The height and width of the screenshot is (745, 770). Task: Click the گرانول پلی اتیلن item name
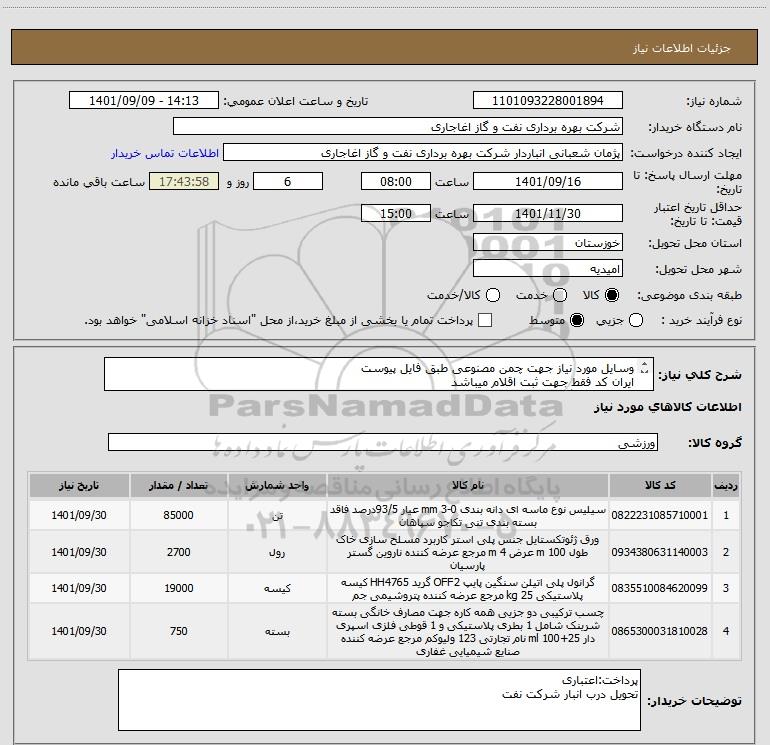[x=468, y=589]
